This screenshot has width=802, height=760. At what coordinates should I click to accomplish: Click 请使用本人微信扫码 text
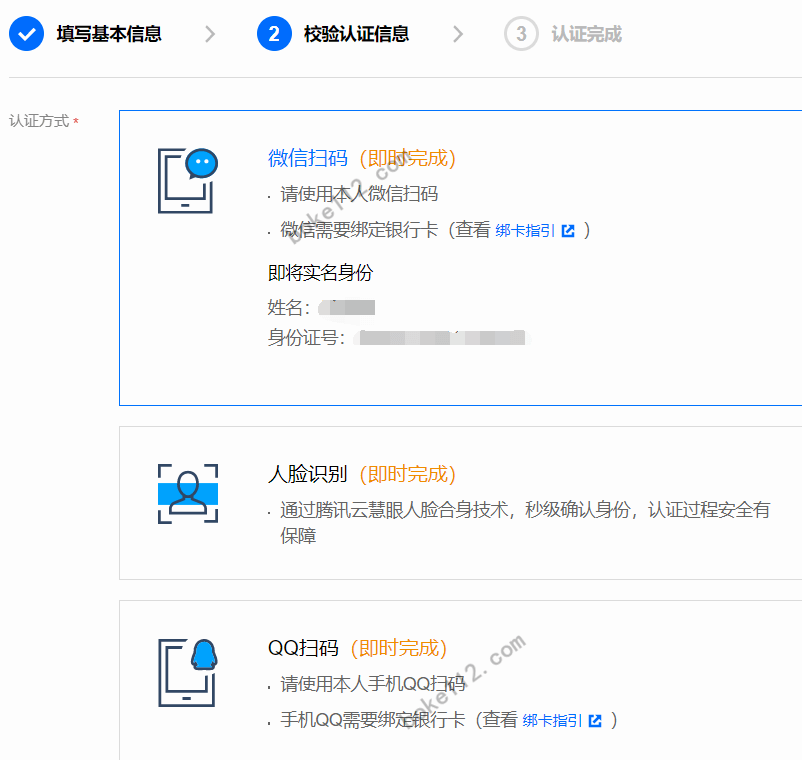tap(359, 194)
